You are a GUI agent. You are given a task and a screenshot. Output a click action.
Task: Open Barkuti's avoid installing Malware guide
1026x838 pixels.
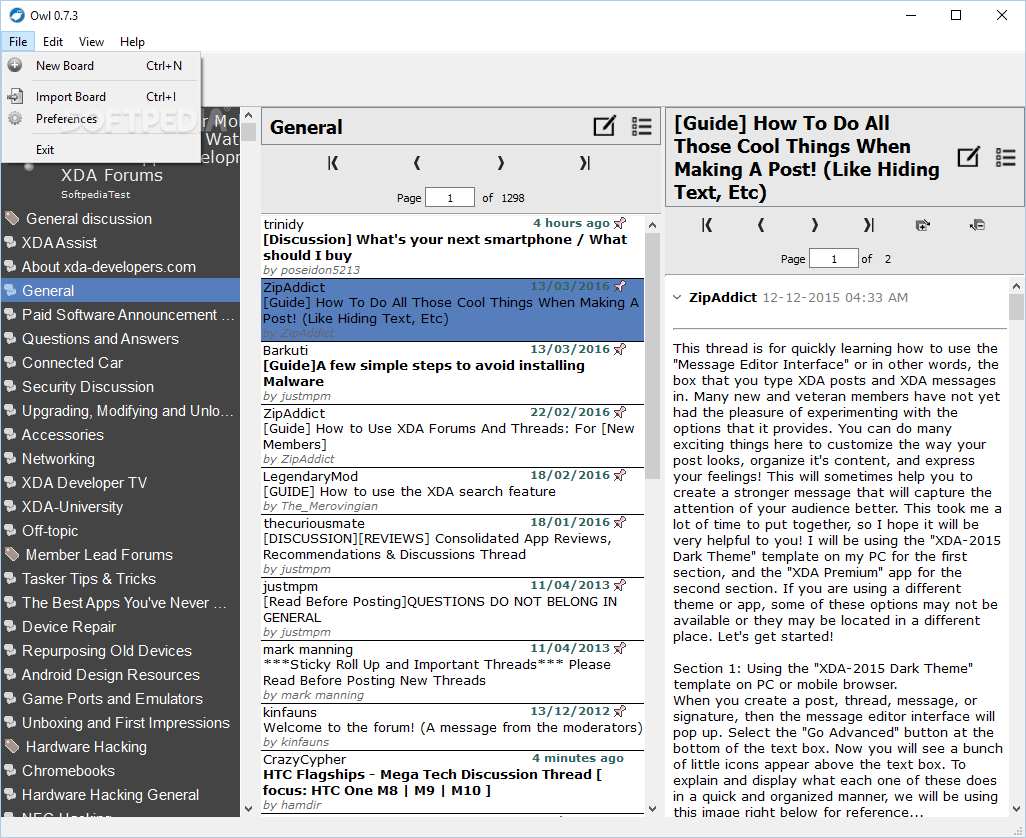[453, 373]
